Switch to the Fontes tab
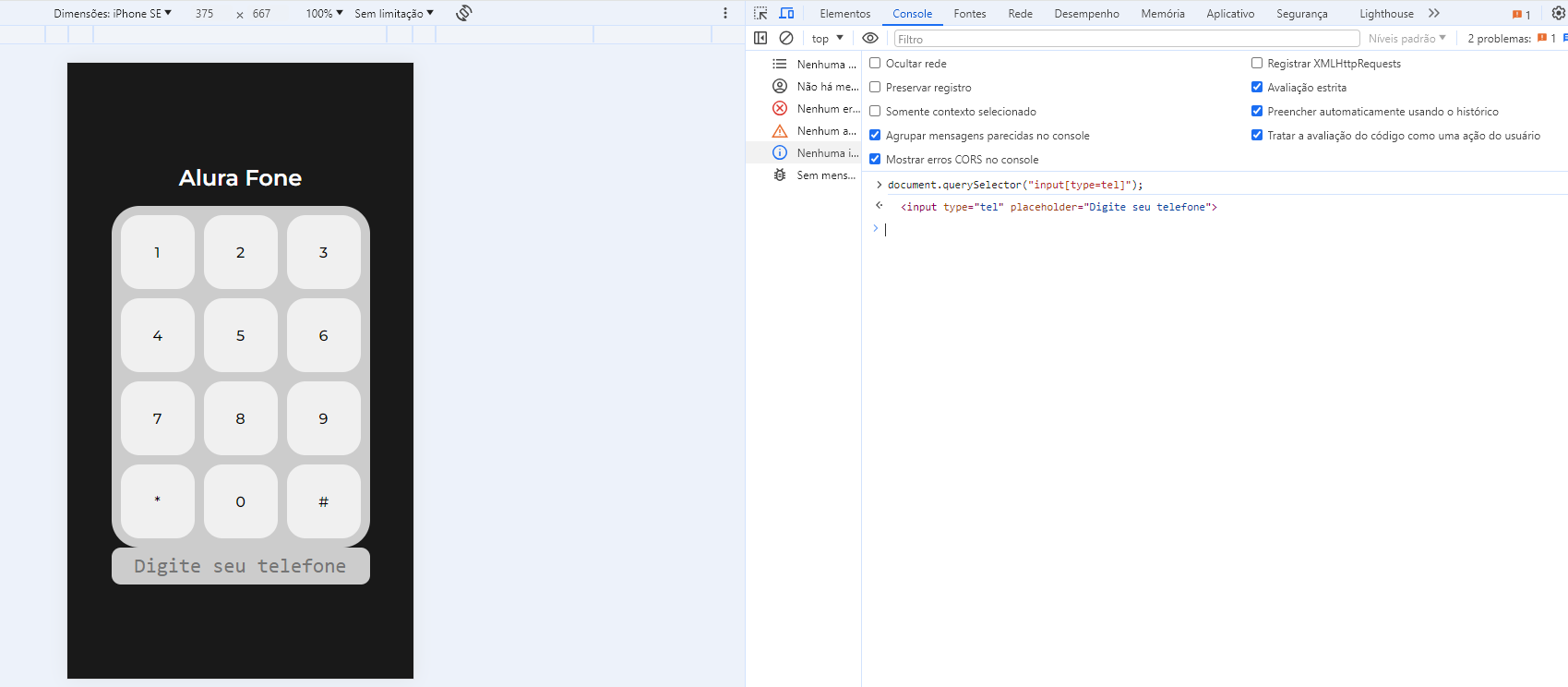The image size is (1568, 687). tap(969, 13)
